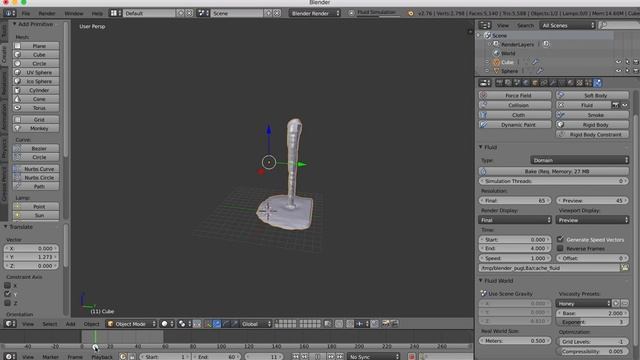Image resolution: width=640 pixels, height=360 pixels.
Task: Enable Reverse Frames checkbox
Action: [x=560, y=248]
